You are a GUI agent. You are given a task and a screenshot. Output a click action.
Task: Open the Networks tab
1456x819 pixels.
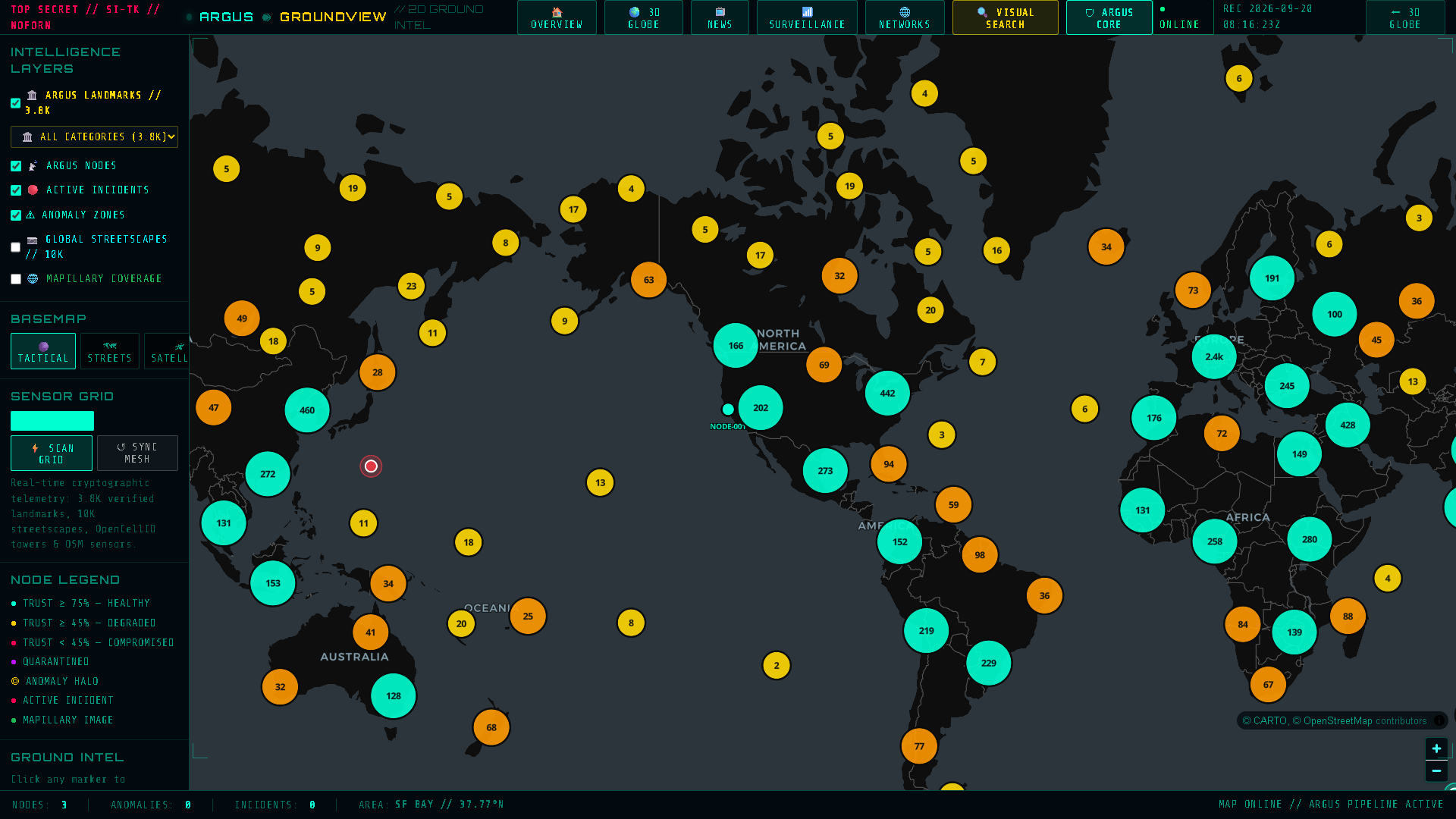(x=905, y=17)
